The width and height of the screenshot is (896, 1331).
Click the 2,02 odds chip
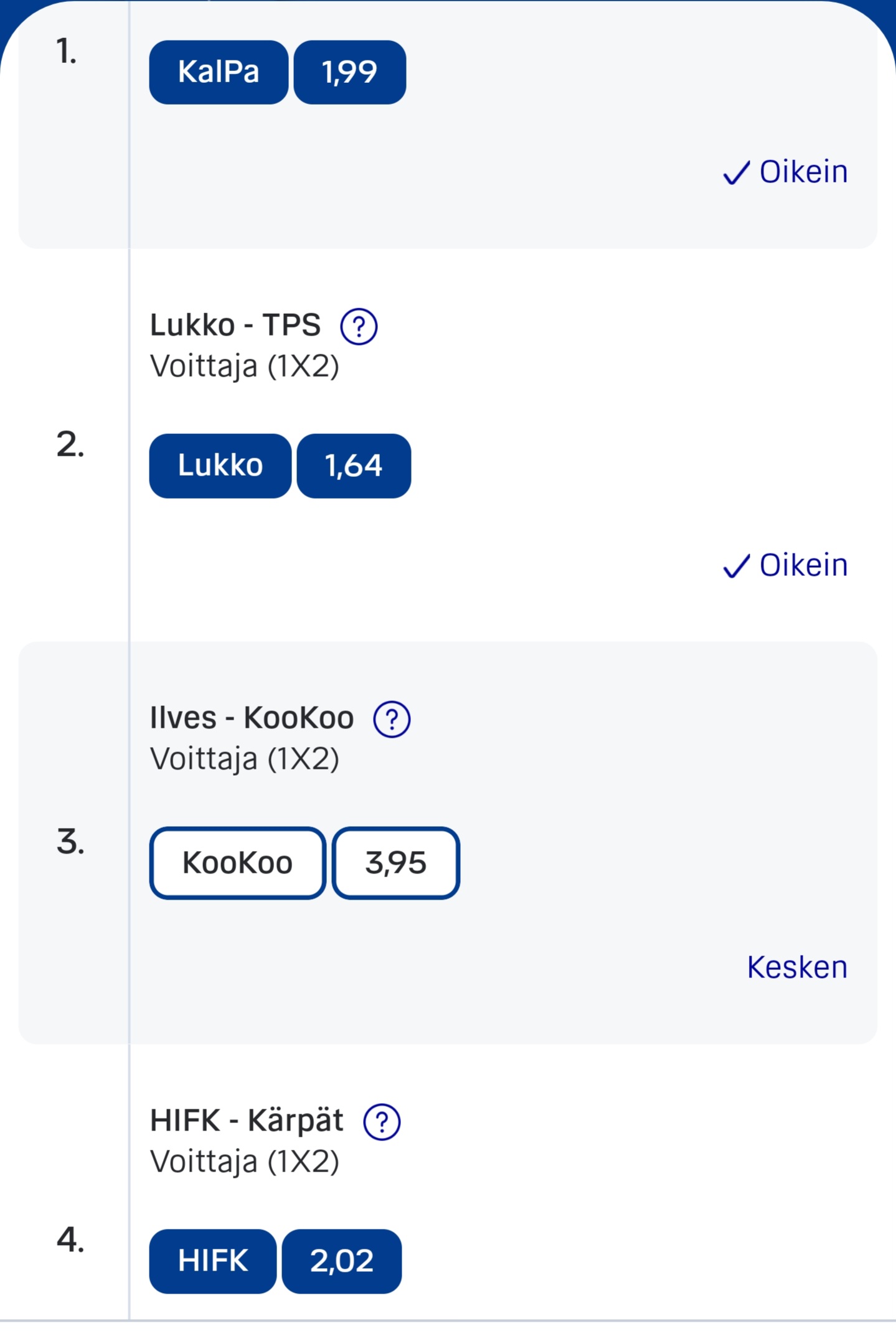[342, 1261]
